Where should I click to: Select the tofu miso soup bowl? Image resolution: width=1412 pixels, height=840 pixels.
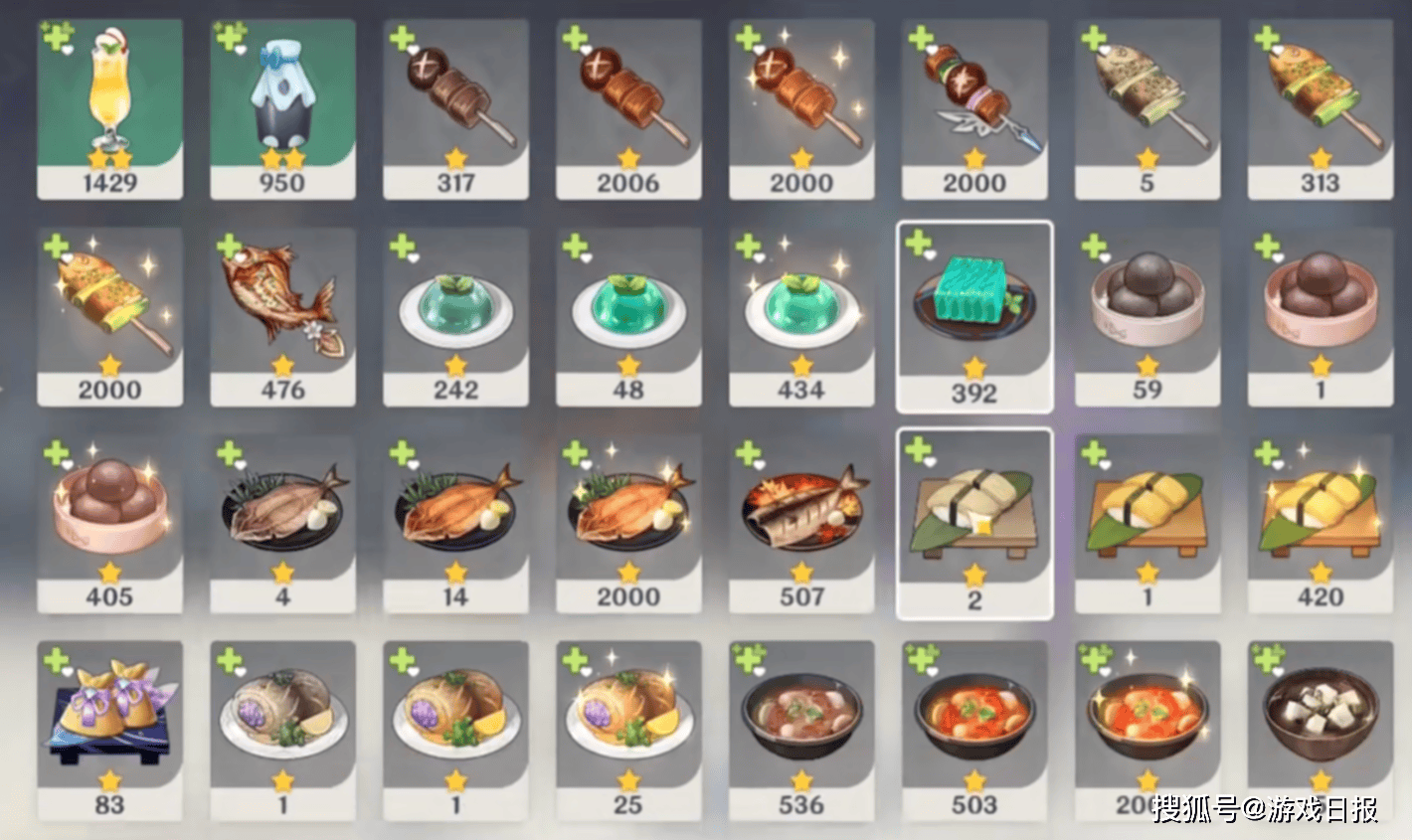pyautogui.click(x=1321, y=731)
